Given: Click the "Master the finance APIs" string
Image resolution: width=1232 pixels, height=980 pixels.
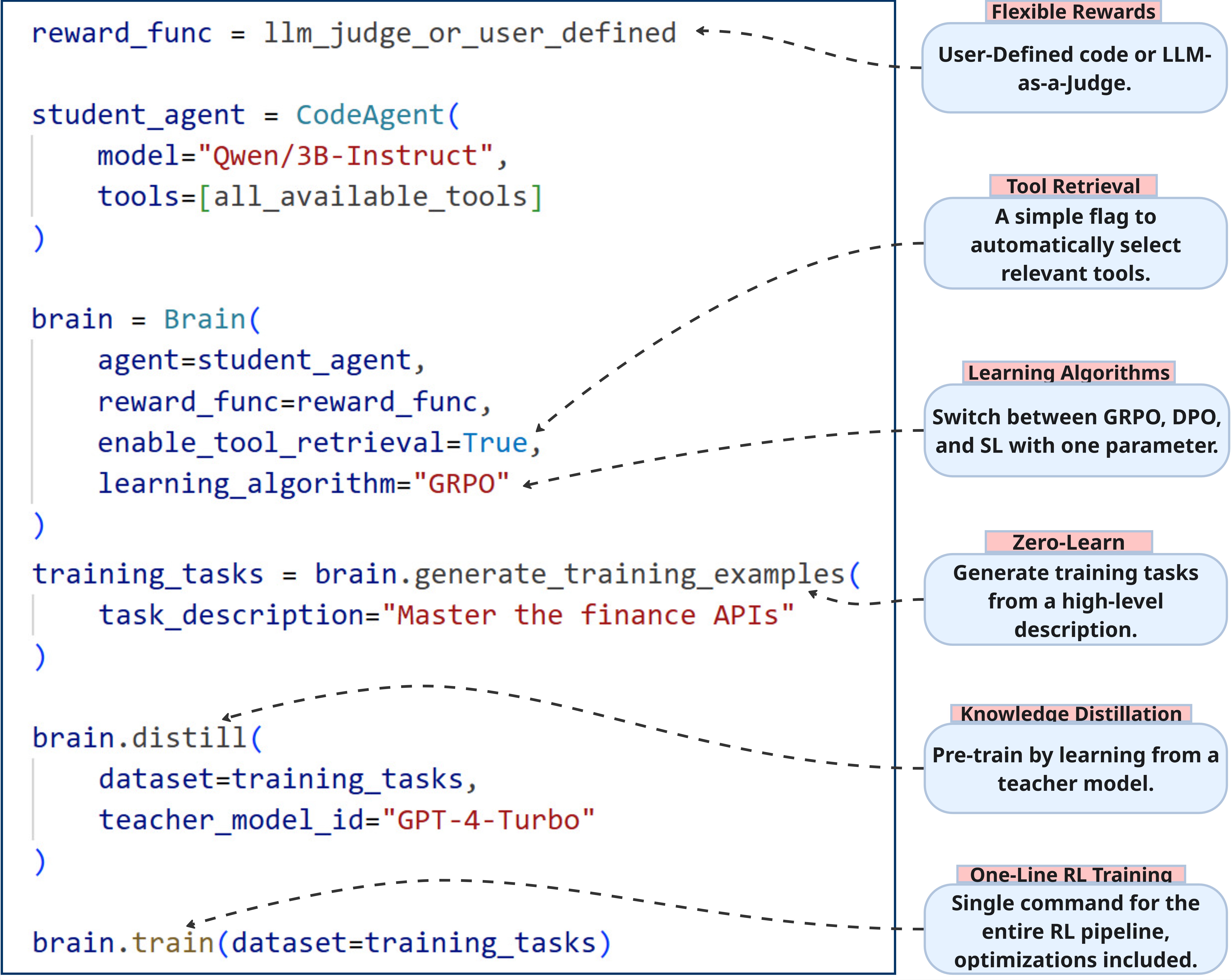Looking at the screenshot, I should (588, 615).
